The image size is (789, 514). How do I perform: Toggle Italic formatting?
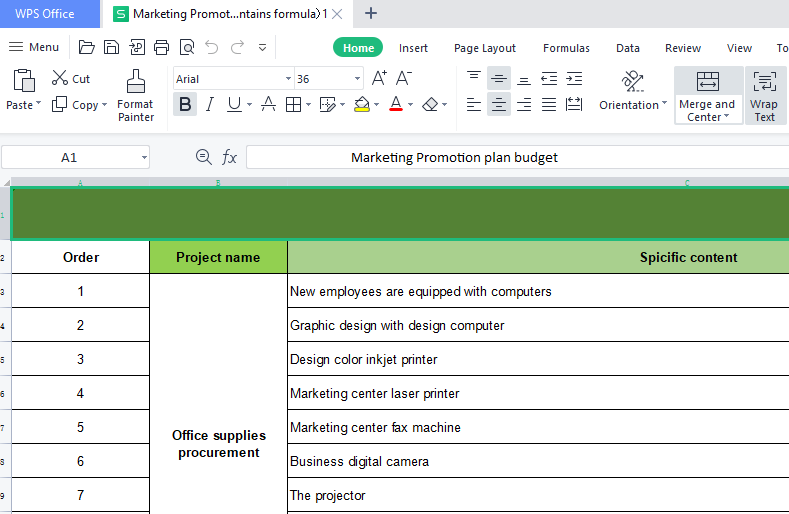click(x=210, y=104)
